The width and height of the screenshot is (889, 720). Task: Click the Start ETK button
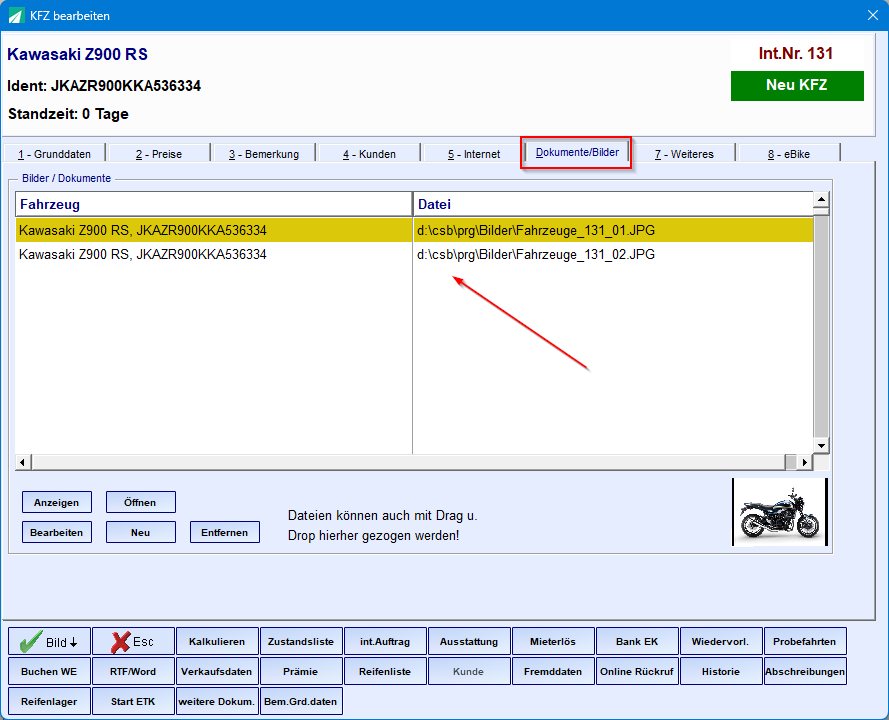tap(133, 701)
